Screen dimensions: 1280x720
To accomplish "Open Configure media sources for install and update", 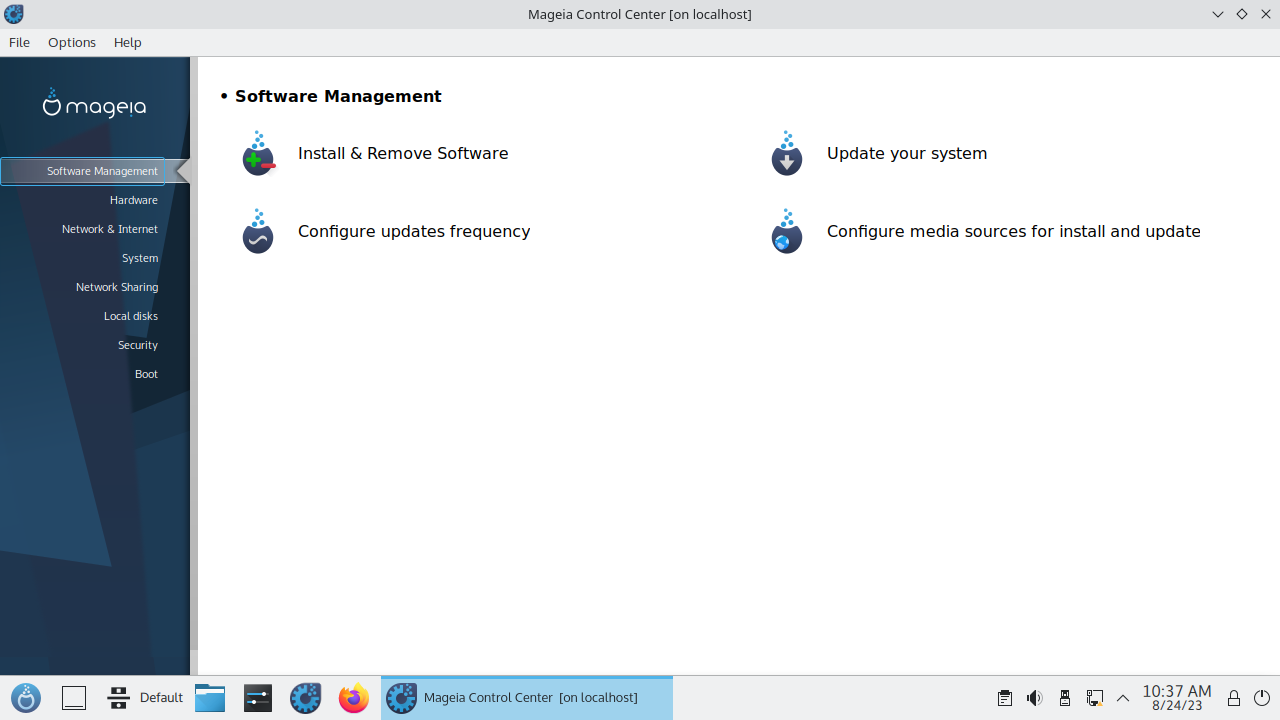I will point(1014,231).
